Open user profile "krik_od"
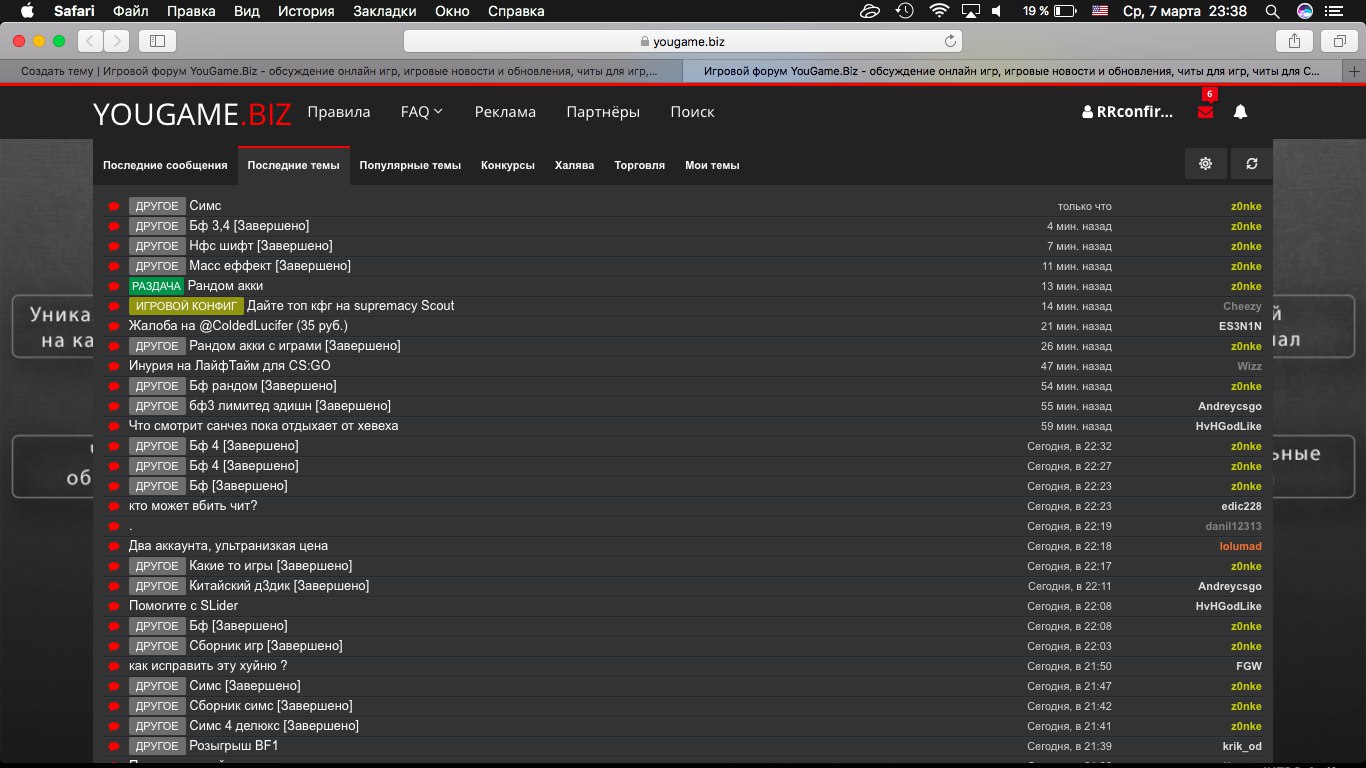The height and width of the screenshot is (768, 1366). click(x=1242, y=746)
